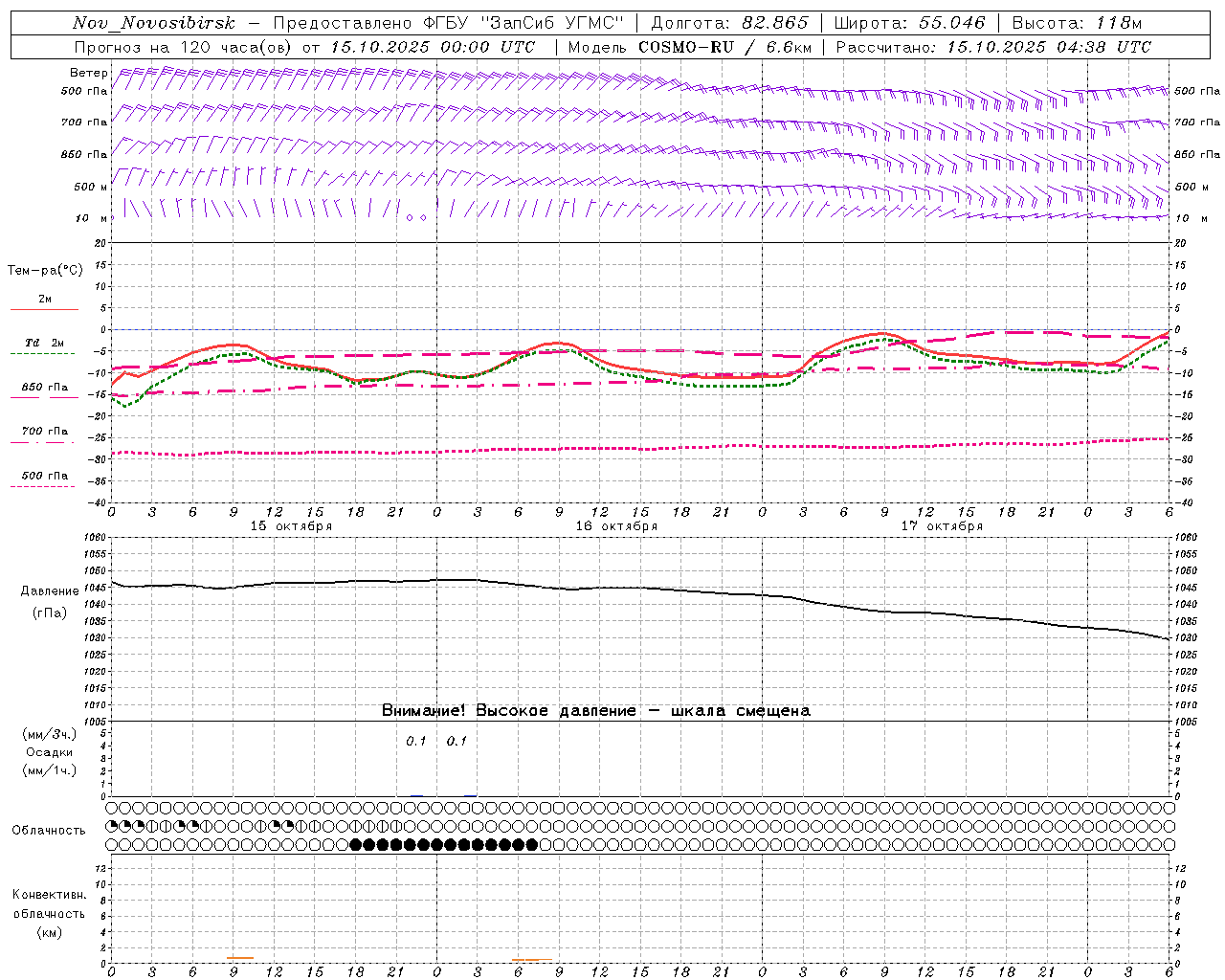Click the dotted 500 гПа temperature legend entry
The width and height of the screenshot is (1225, 980).
coord(45,476)
